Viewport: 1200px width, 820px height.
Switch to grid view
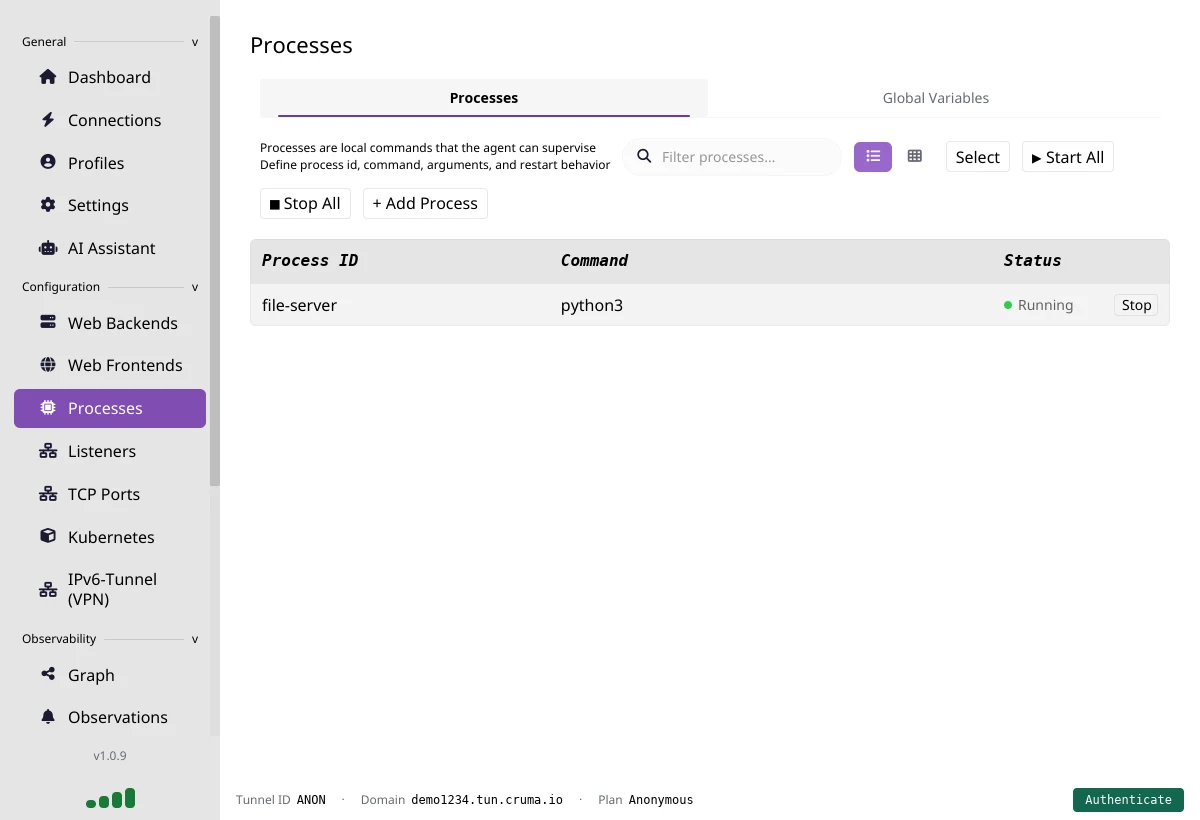click(914, 156)
